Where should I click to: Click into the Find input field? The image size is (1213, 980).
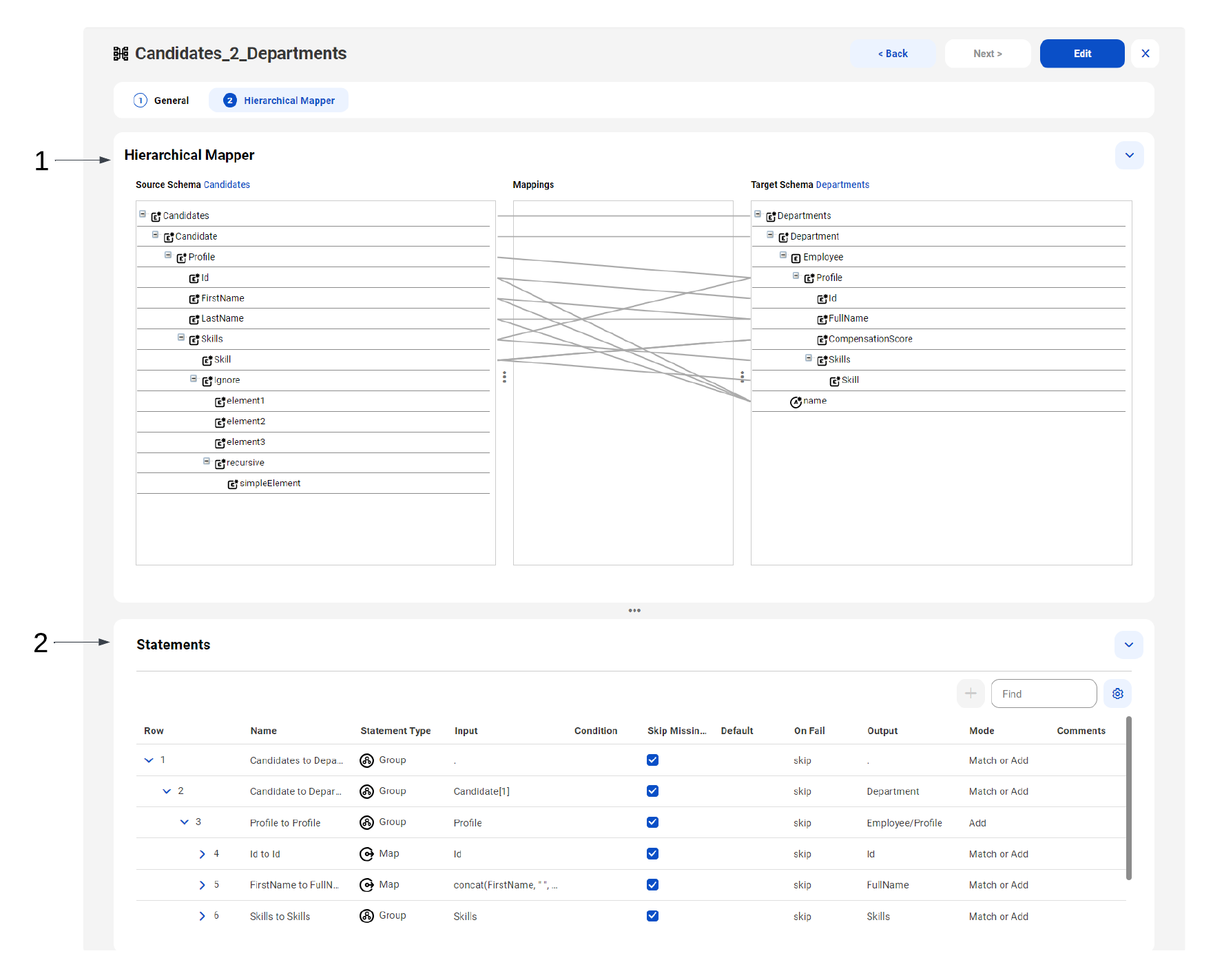(x=1044, y=694)
